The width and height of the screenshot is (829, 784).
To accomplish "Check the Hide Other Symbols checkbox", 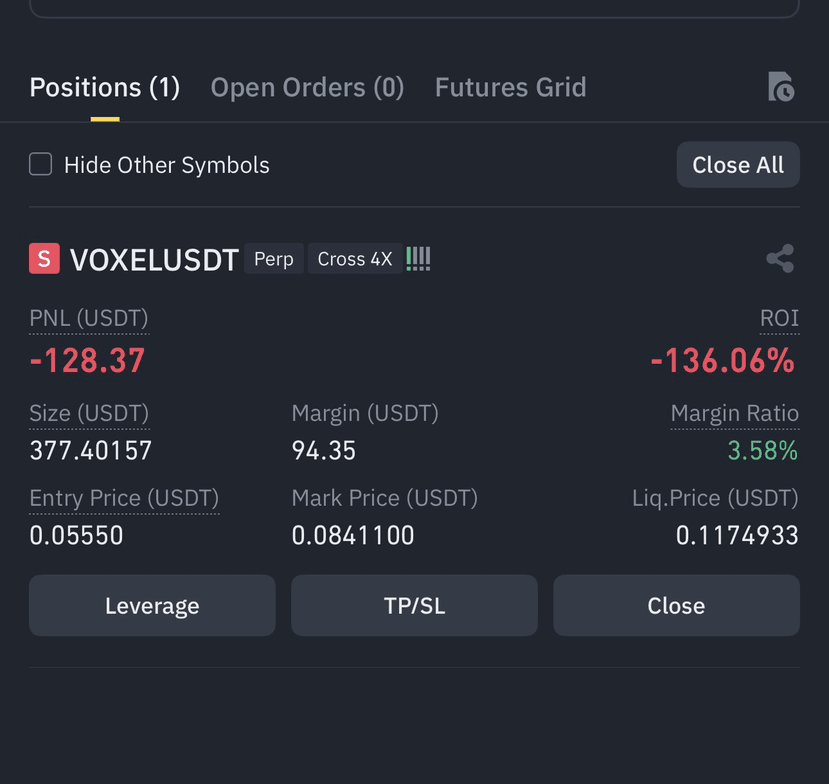I will 41,164.
